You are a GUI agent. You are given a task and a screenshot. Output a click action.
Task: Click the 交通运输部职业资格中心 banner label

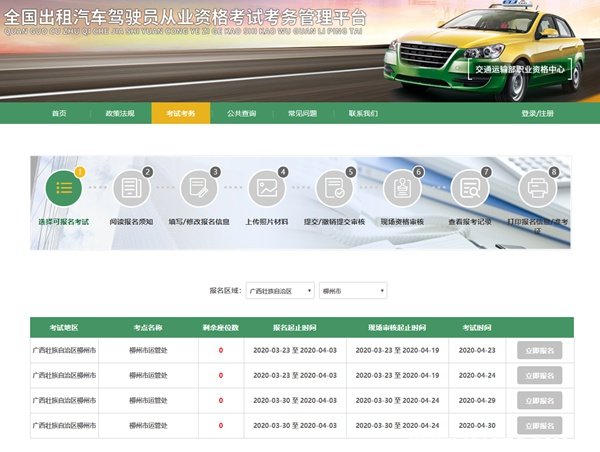522,69
